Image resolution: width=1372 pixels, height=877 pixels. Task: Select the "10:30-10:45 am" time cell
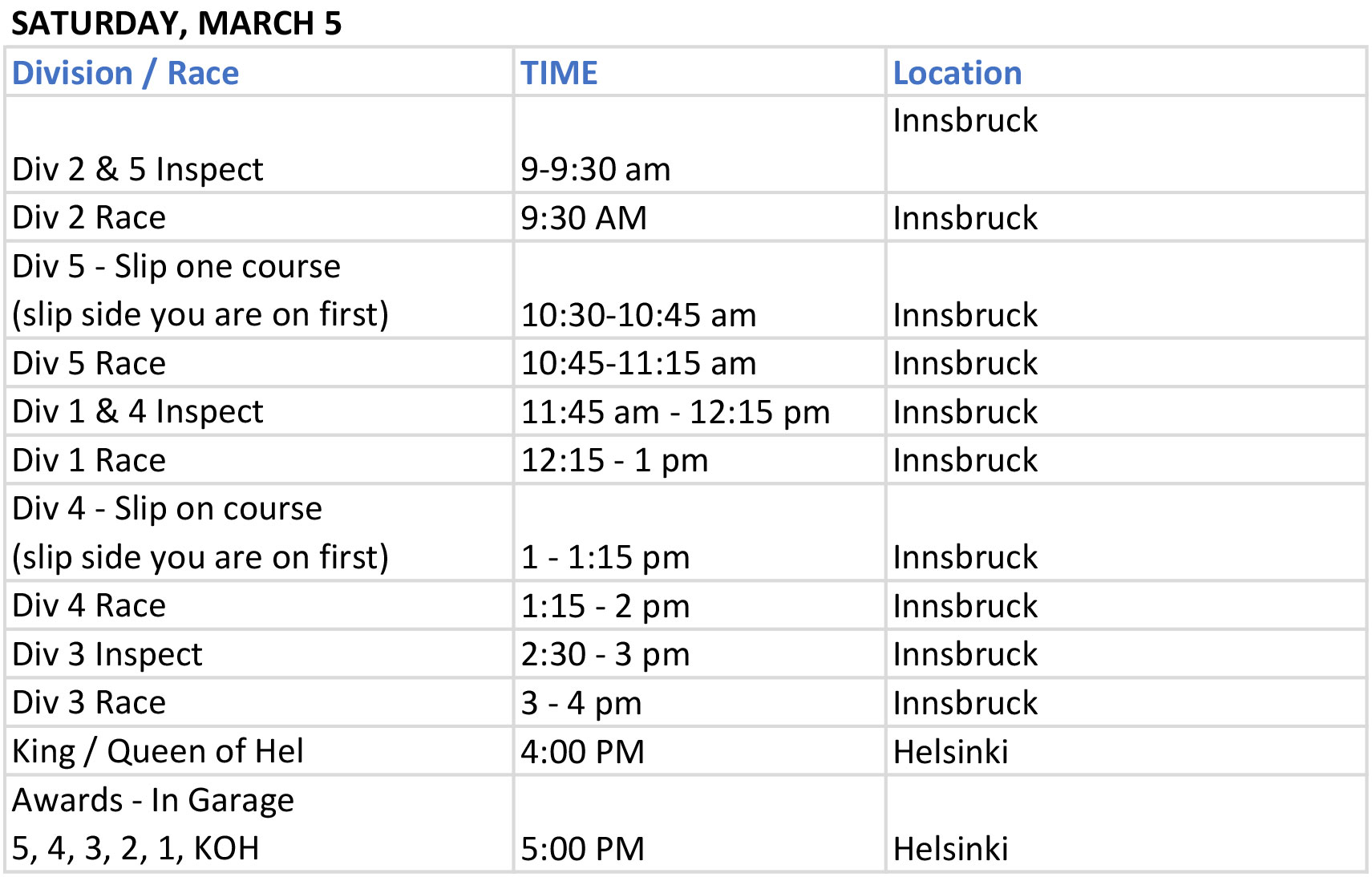(x=638, y=315)
